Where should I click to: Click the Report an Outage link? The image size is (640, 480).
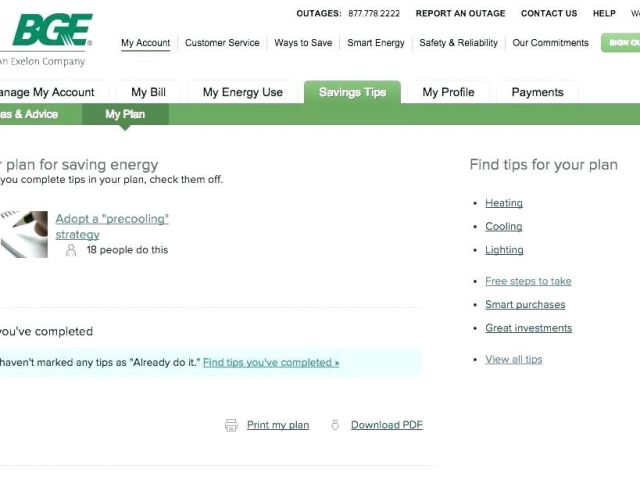point(460,14)
